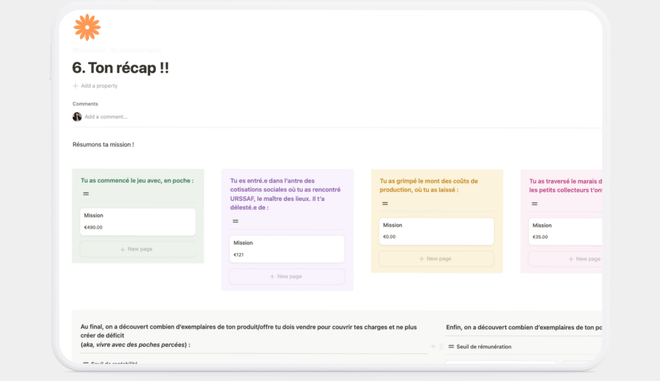Click the purple heading about cotisations sociales
The width and height of the screenshot is (660, 381).
[x=285, y=194]
